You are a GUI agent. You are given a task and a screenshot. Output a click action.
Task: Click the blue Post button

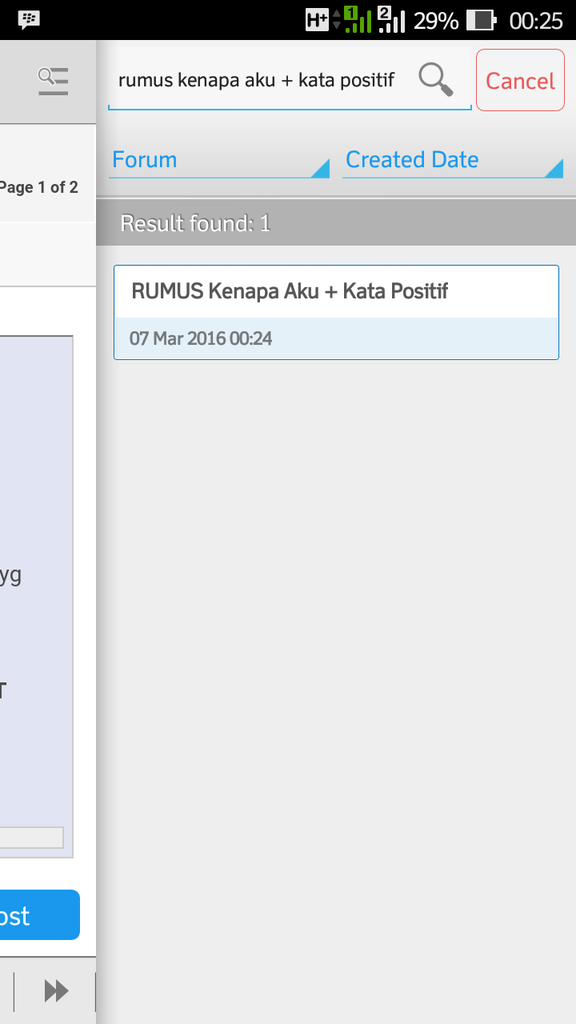pos(40,915)
